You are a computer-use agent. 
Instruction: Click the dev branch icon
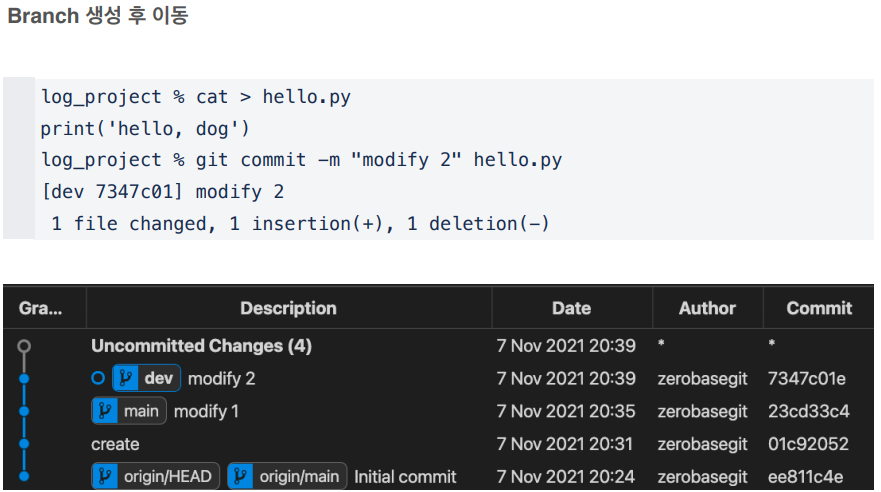click(x=125, y=378)
